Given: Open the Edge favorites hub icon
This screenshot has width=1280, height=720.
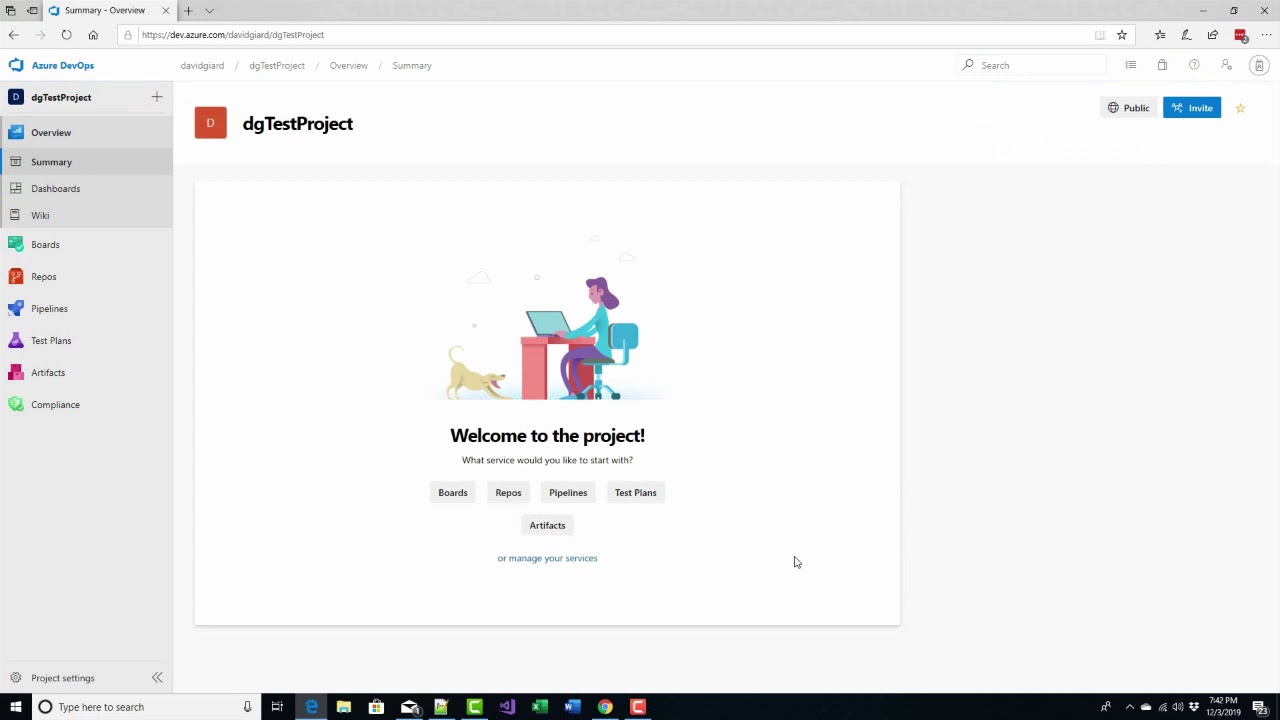Looking at the screenshot, I should pos(1160,35).
